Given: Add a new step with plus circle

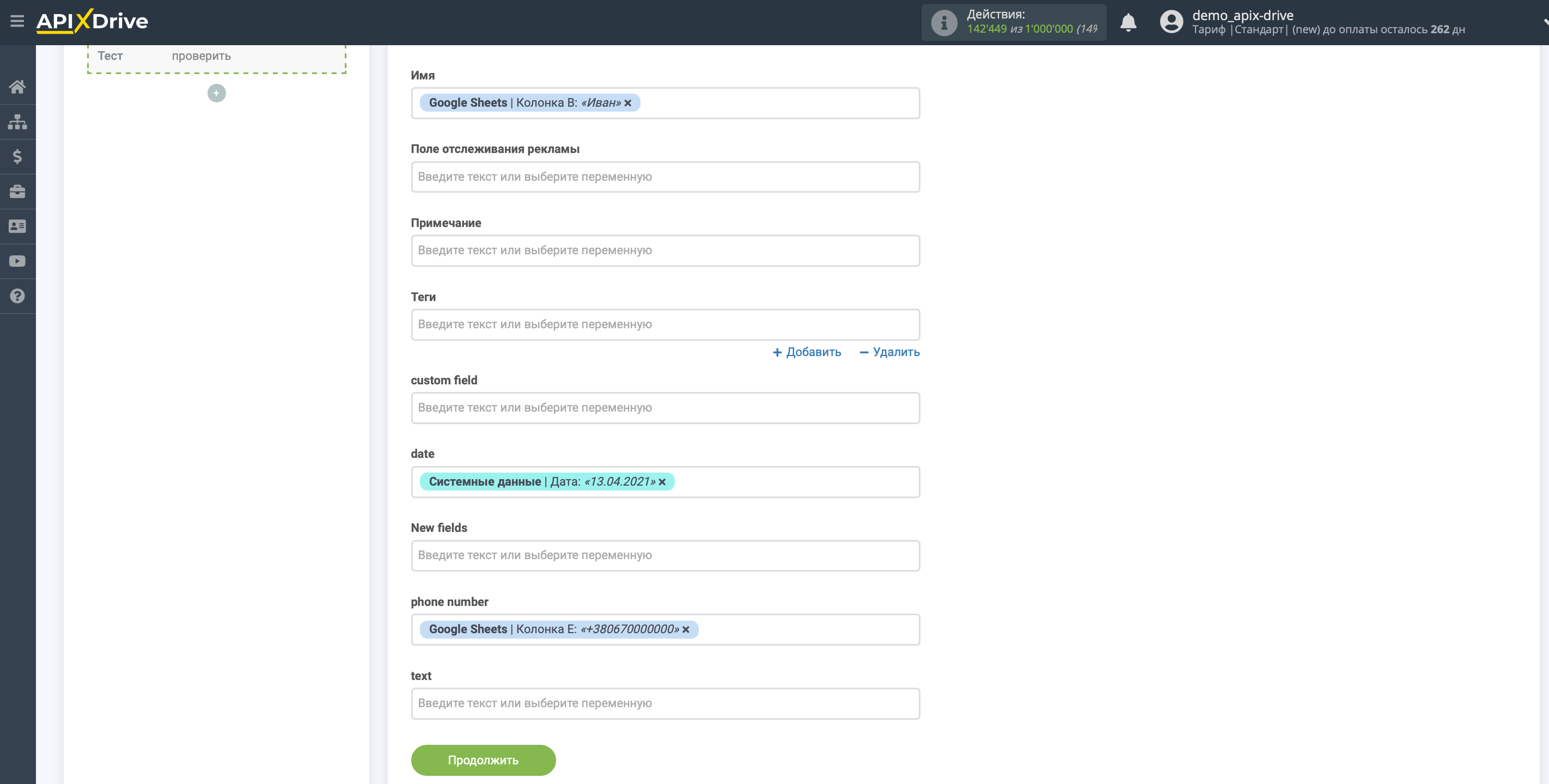Looking at the screenshot, I should (x=216, y=93).
